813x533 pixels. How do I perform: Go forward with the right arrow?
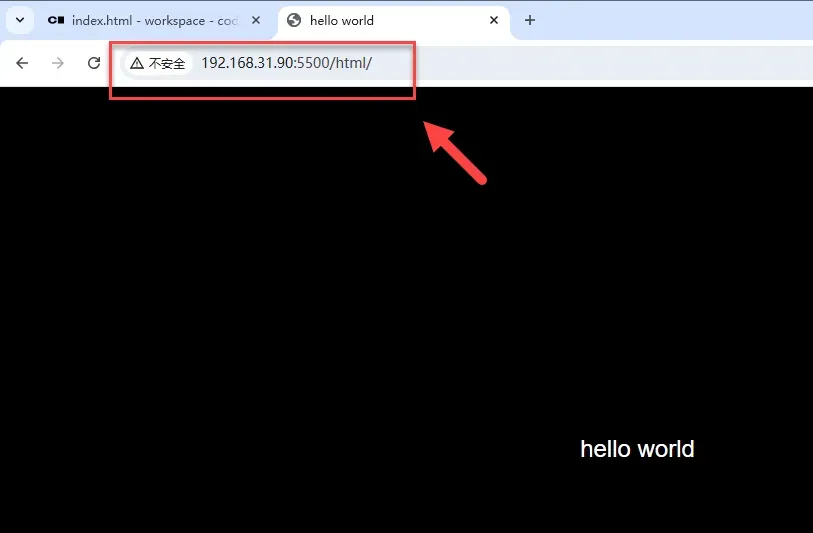coord(58,63)
